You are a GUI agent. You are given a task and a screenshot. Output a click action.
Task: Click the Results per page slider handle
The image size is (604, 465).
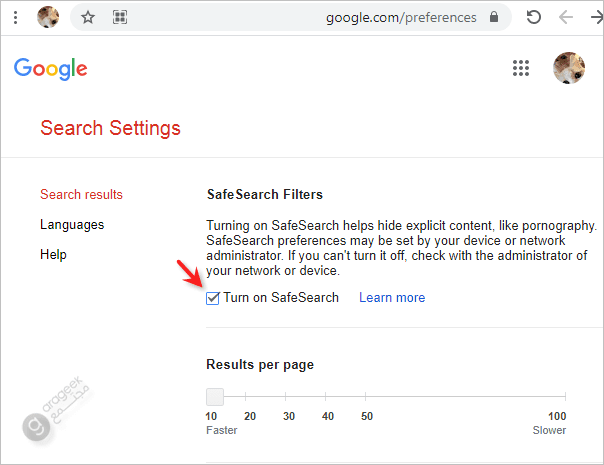click(x=215, y=396)
